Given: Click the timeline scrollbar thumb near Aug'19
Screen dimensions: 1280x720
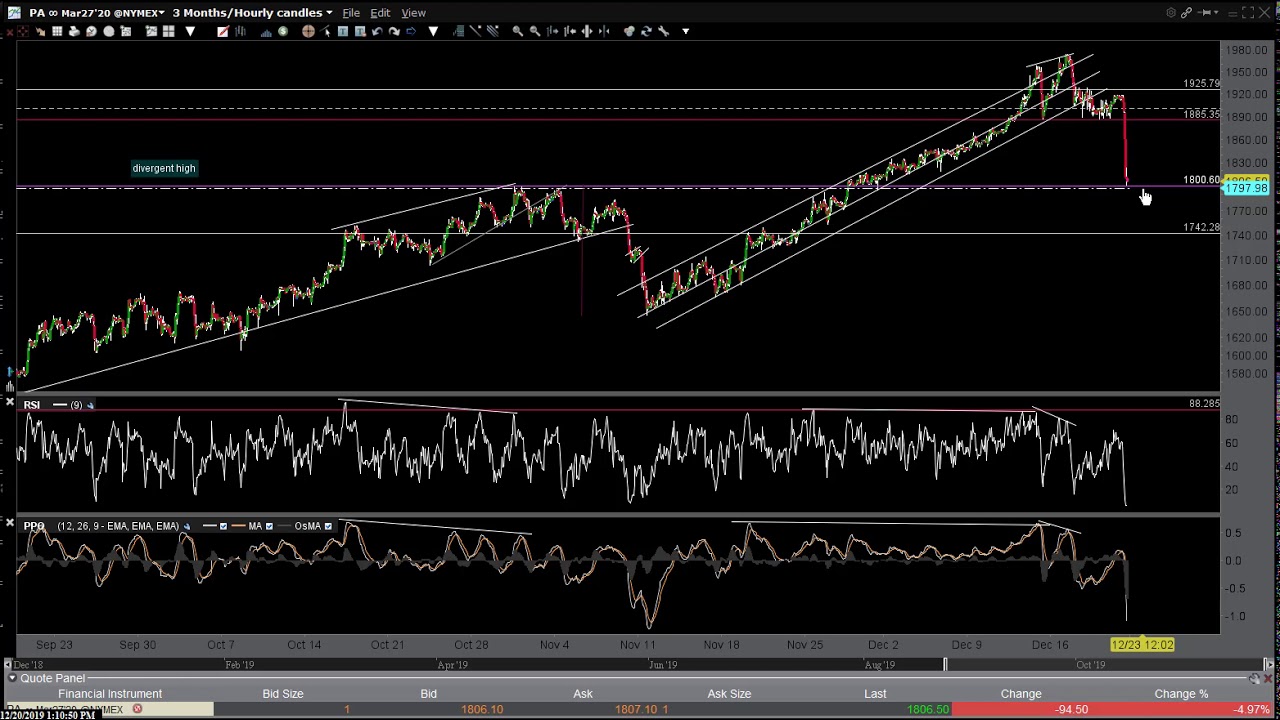Looking at the screenshot, I should [945, 664].
